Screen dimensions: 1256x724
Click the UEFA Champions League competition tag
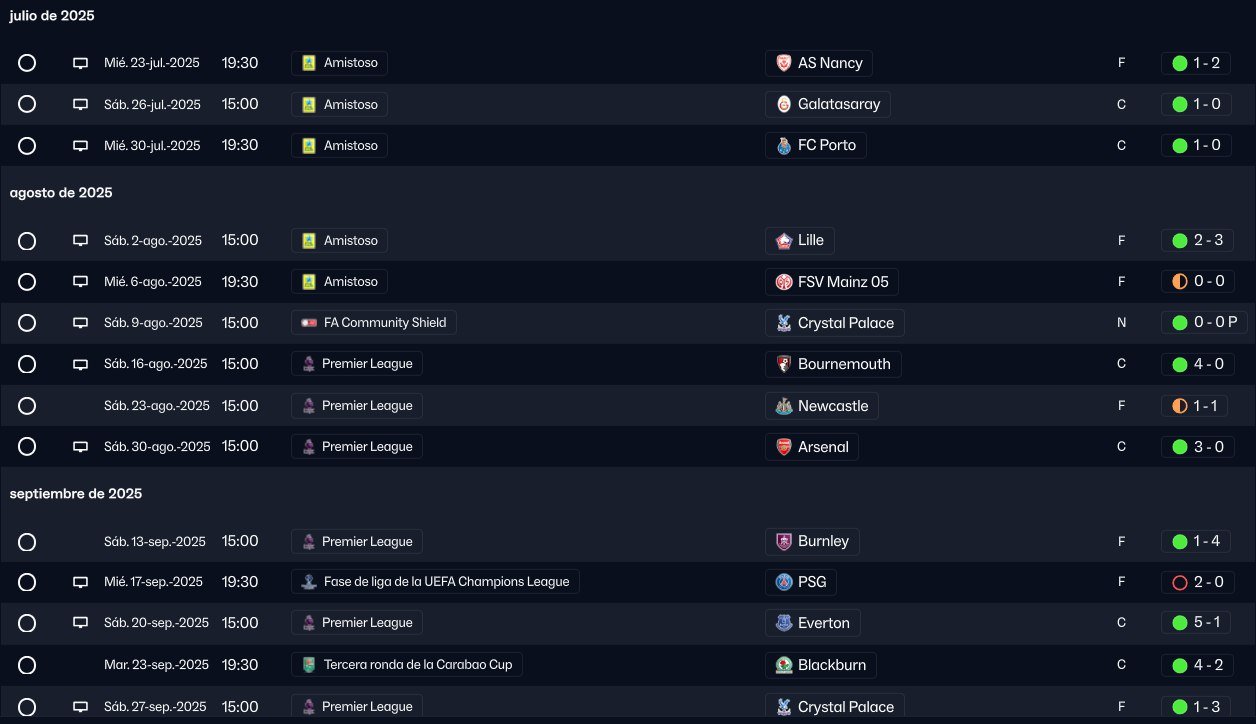click(x=435, y=582)
